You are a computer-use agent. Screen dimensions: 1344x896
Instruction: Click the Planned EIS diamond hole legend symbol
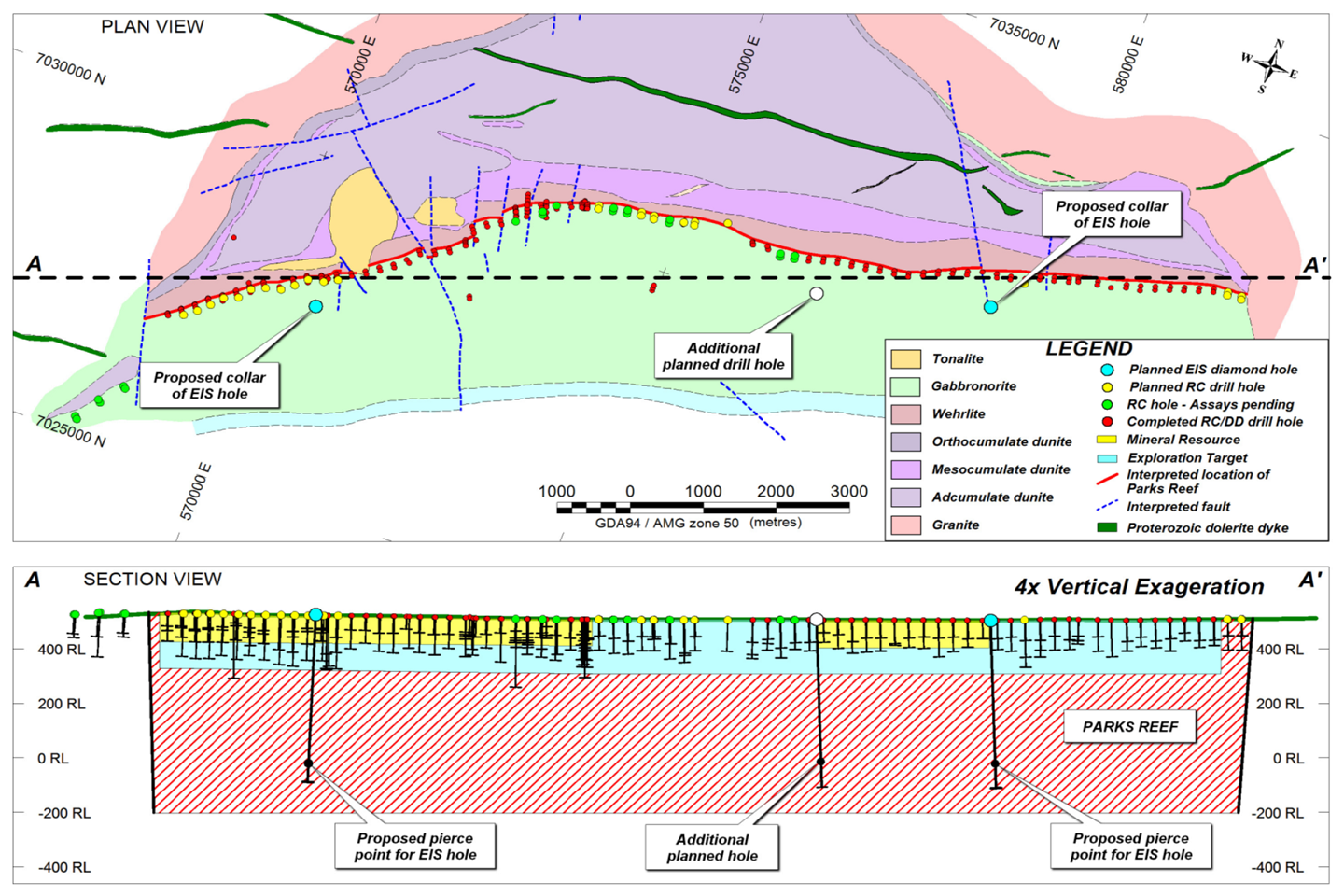pyautogui.click(x=1107, y=370)
